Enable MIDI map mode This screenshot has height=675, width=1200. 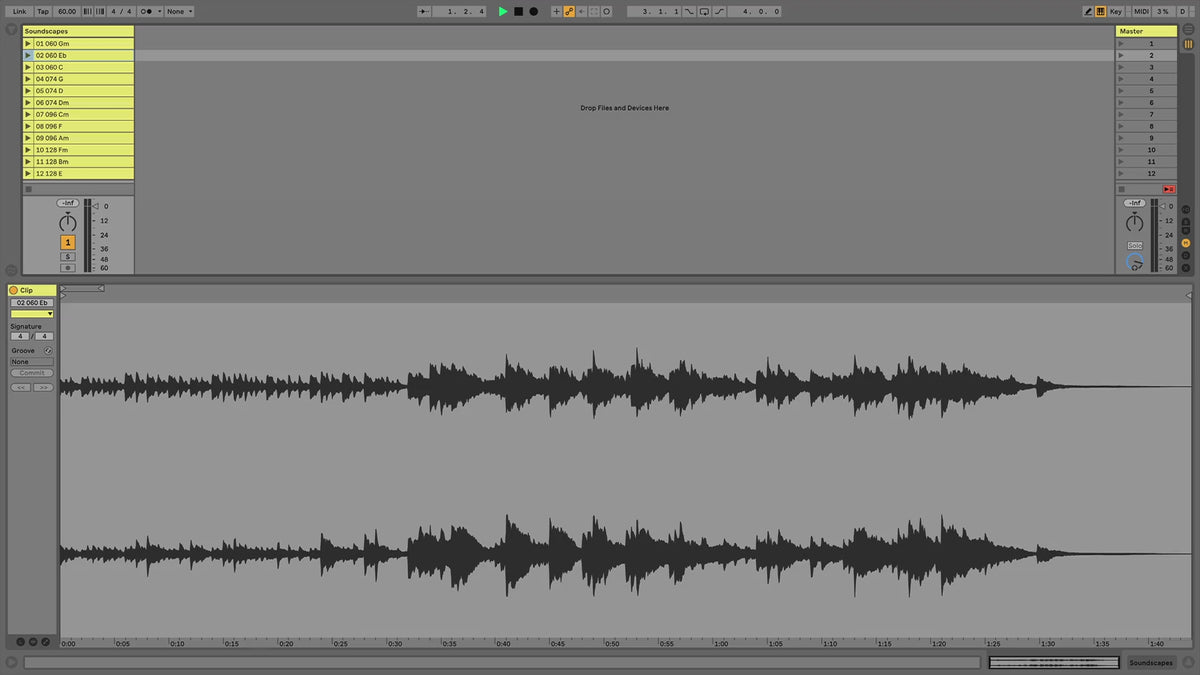click(1140, 11)
